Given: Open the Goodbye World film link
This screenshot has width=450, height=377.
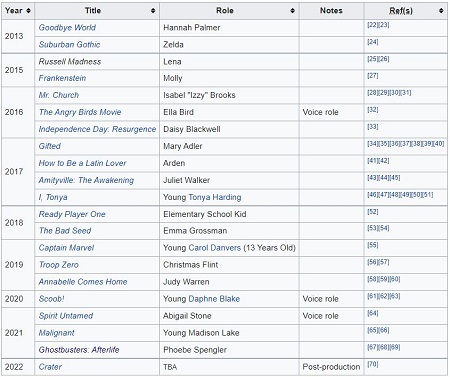Looking at the screenshot, I should tap(67, 28).
